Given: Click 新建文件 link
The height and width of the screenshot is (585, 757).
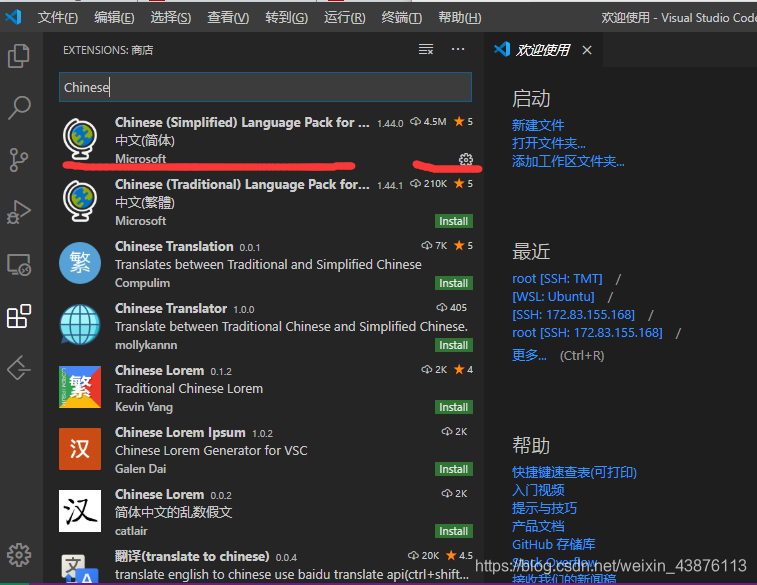Looking at the screenshot, I should (x=538, y=125).
